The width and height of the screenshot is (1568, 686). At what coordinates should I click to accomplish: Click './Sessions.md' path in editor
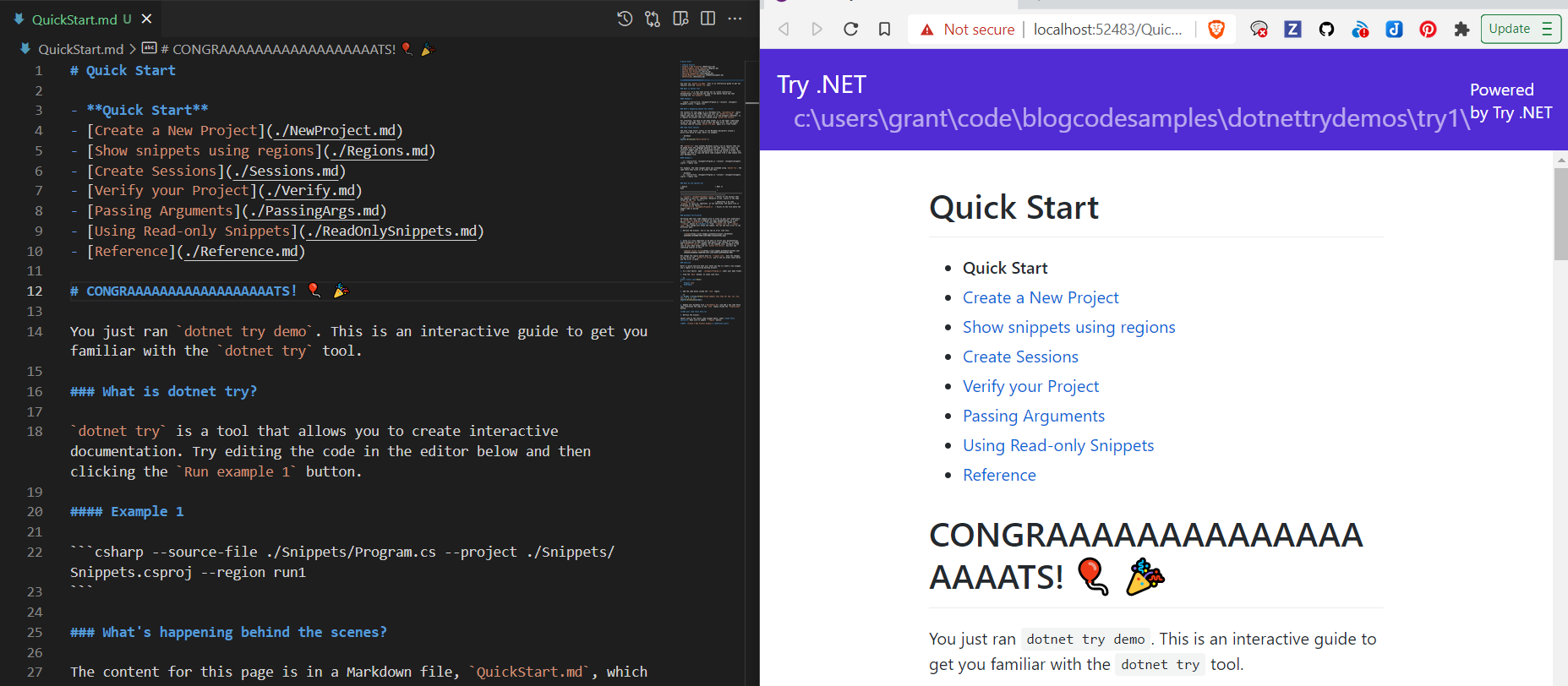pyautogui.click(x=286, y=171)
